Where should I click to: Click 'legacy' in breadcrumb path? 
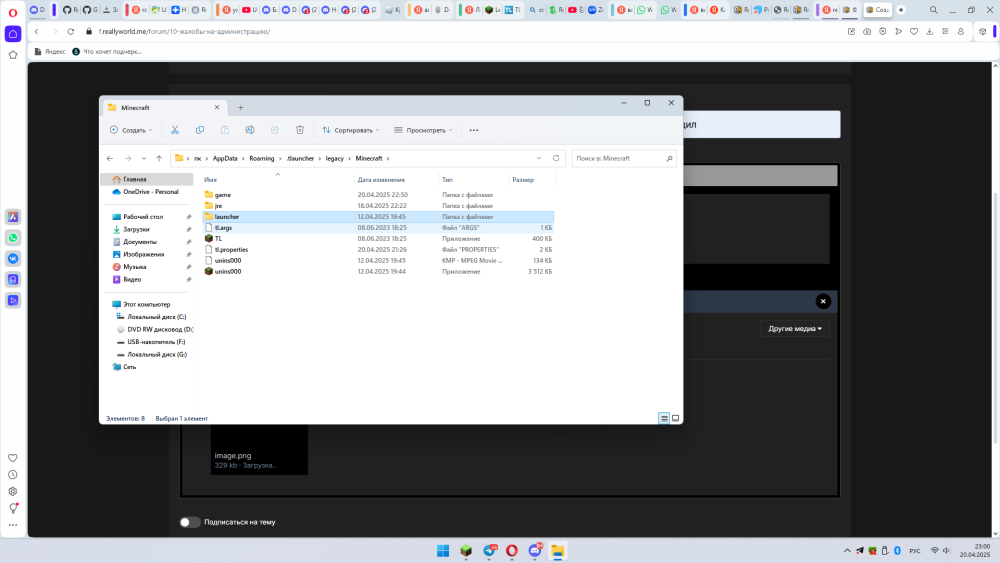click(335, 158)
